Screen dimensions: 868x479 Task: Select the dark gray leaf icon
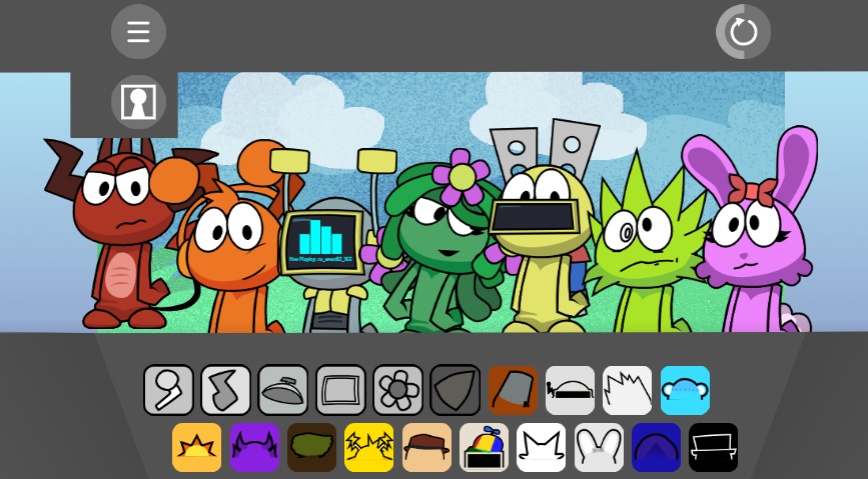455,390
